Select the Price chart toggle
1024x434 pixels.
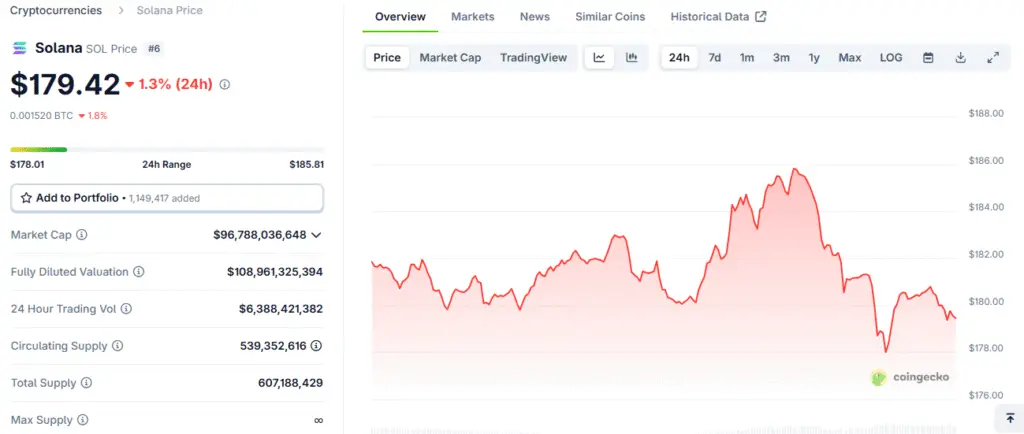point(387,57)
